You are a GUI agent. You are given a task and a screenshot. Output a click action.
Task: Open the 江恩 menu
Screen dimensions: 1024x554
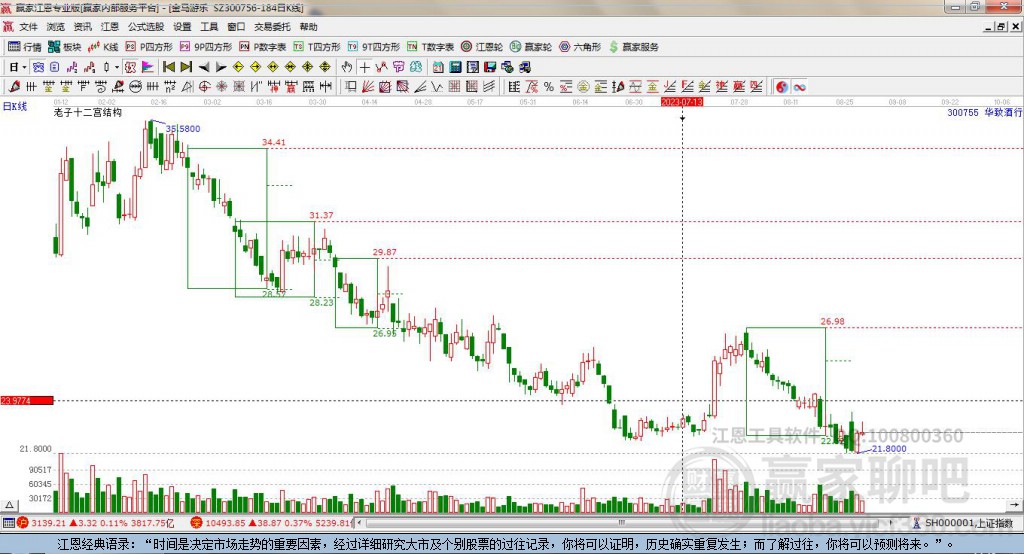pos(110,27)
